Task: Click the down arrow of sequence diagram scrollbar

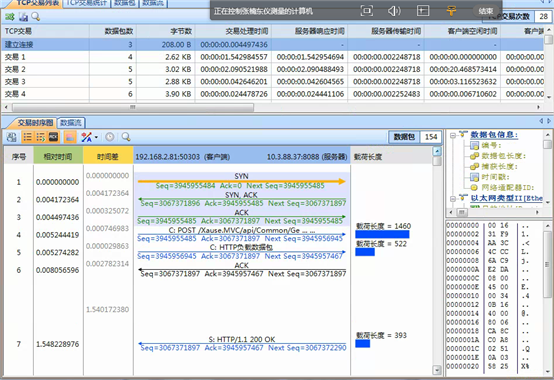Action: [437, 370]
